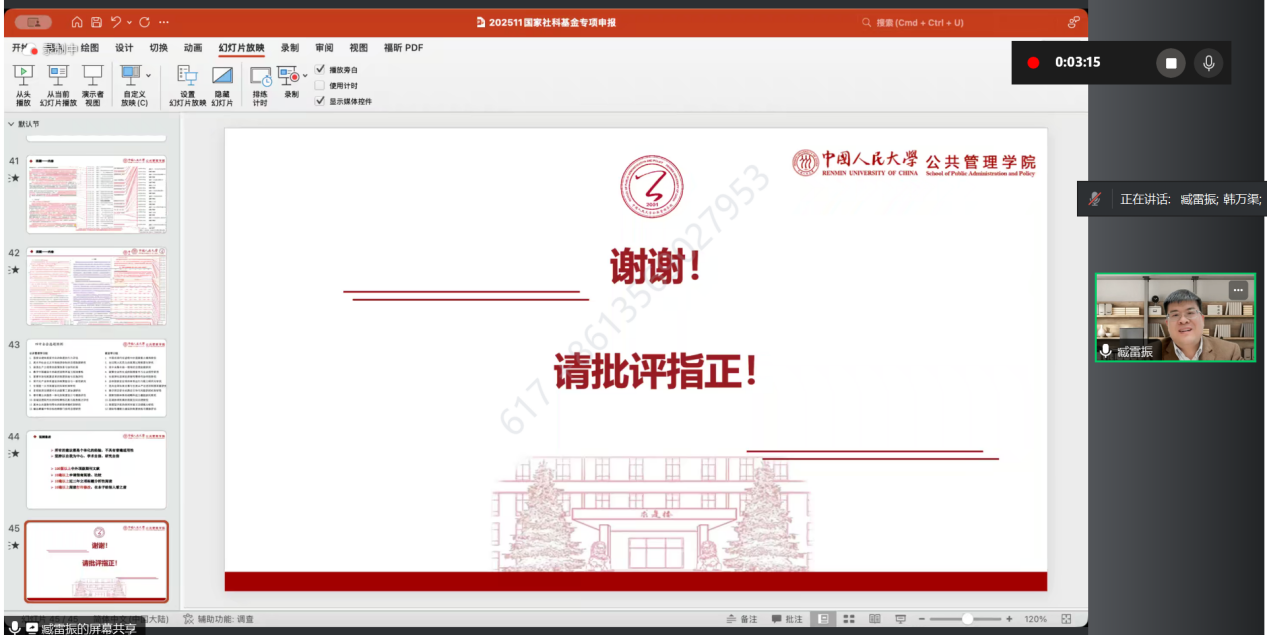The width and height of the screenshot is (1267, 635).
Task: Start slideshow with 从头播放 icon
Action: pos(23,76)
